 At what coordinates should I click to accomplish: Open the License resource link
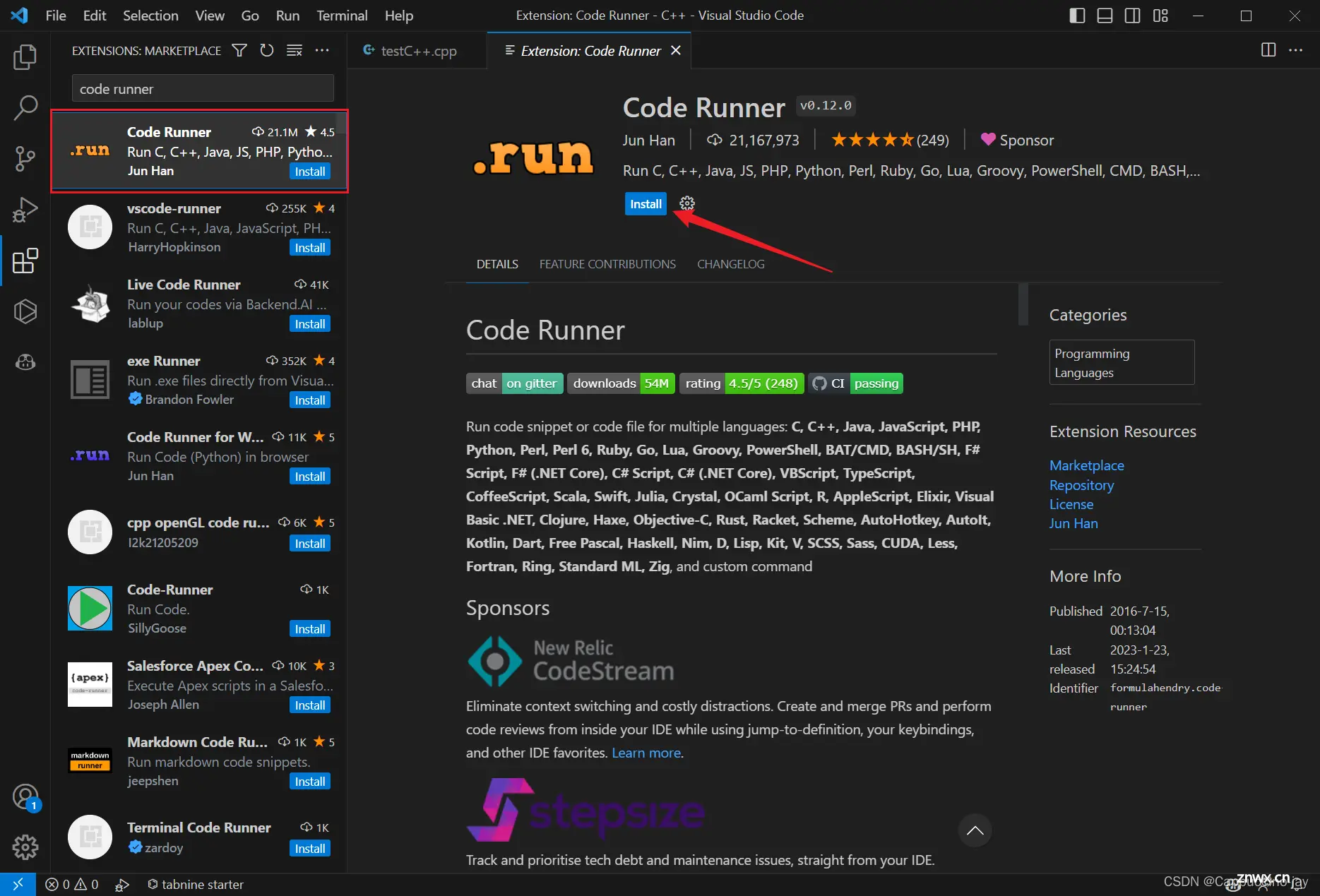(1071, 504)
